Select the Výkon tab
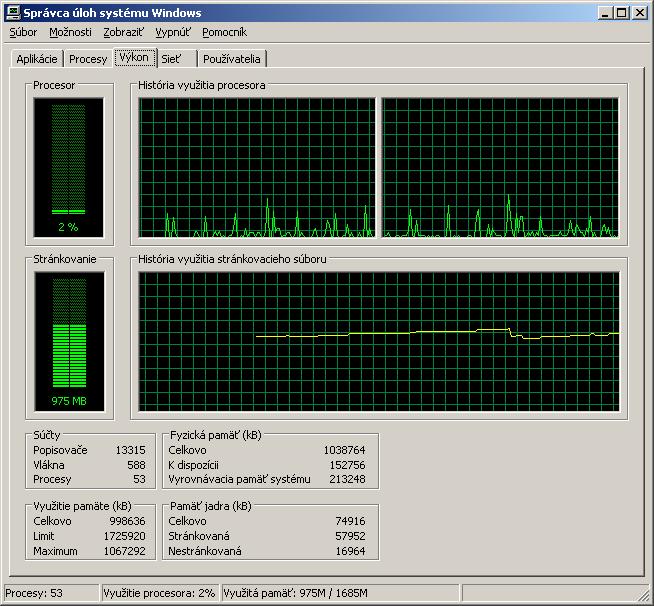 [x=134, y=57]
